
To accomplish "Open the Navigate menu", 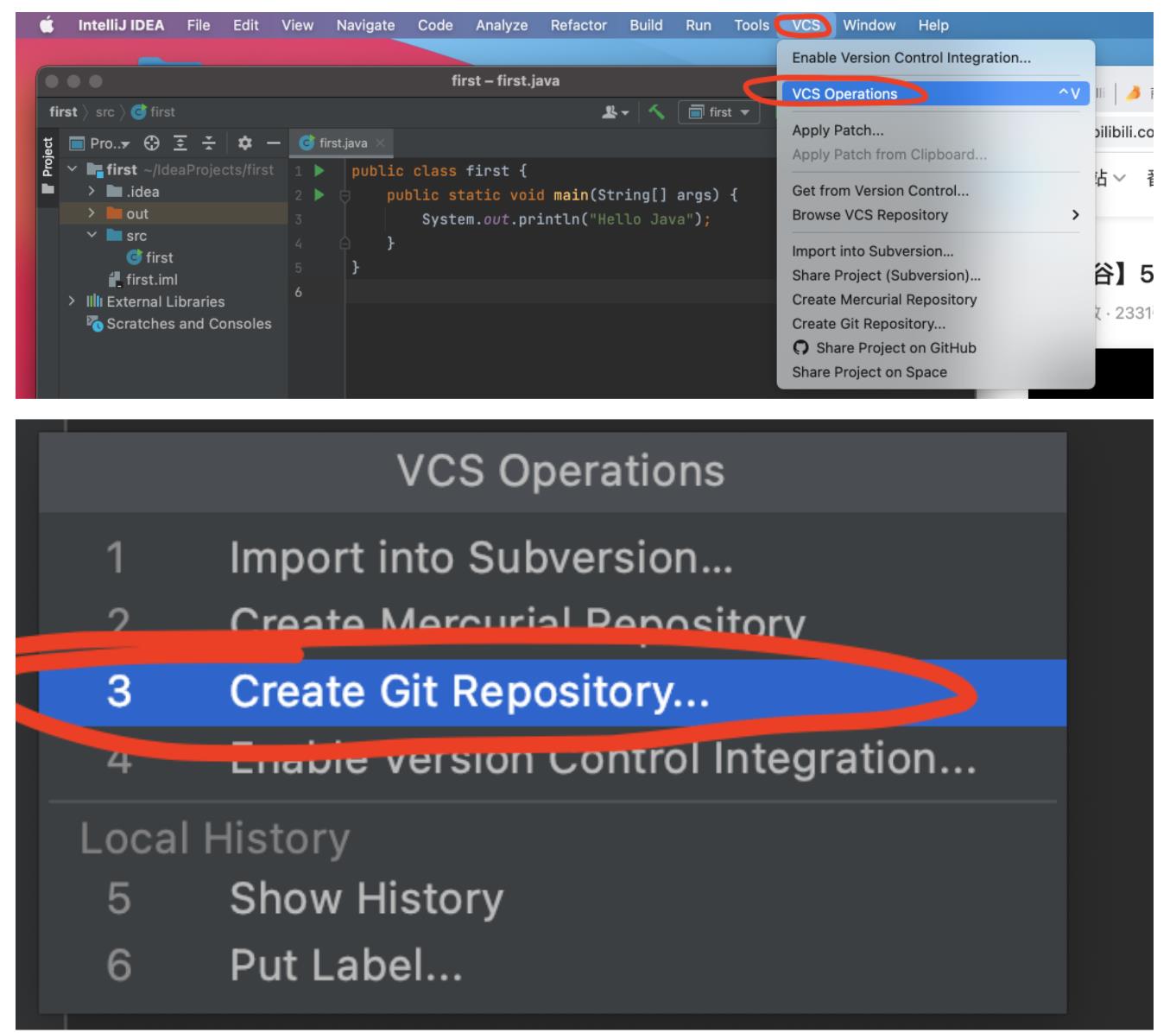I will tap(365, 25).
